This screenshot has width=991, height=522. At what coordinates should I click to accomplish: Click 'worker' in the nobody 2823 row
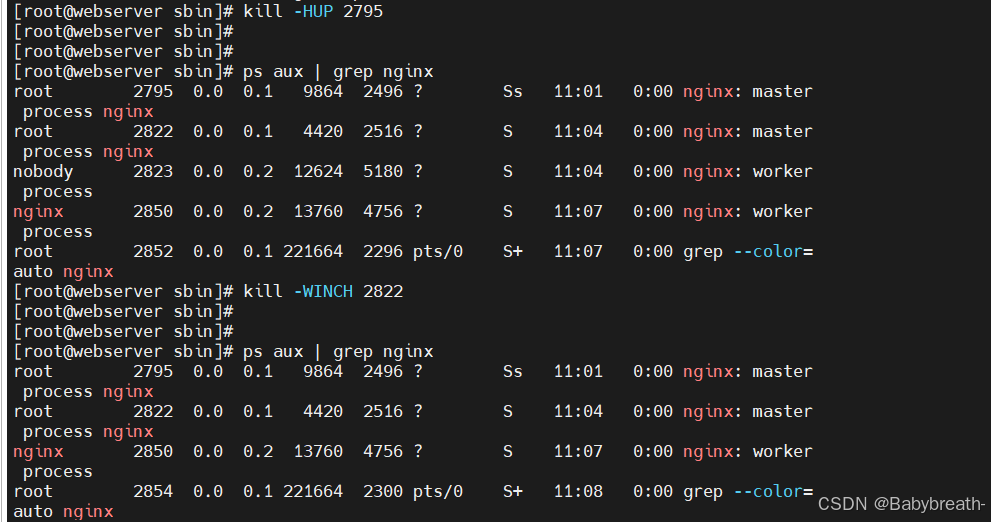[782, 171]
